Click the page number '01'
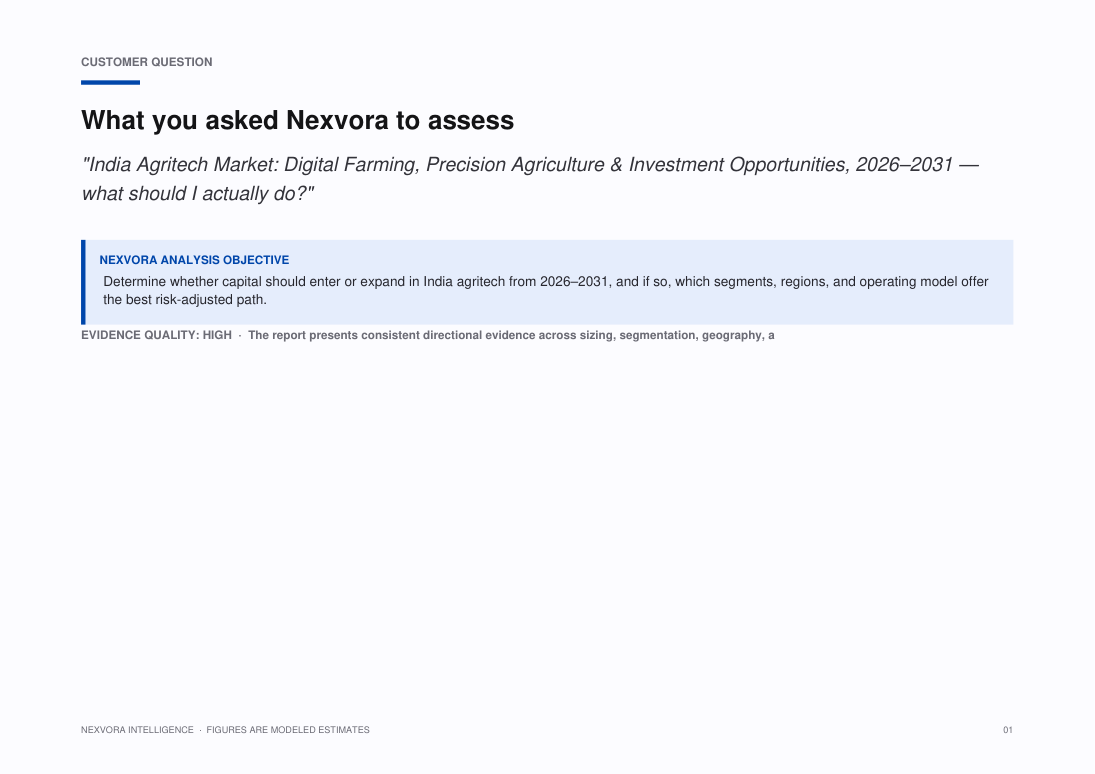 [x=1008, y=730]
